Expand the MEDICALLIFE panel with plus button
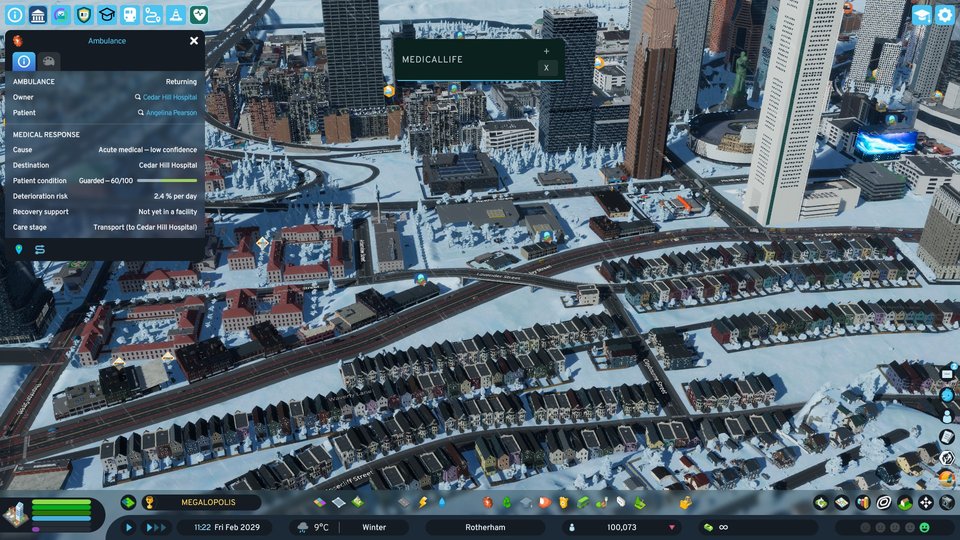This screenshot has width=960, height=540. 546,51
